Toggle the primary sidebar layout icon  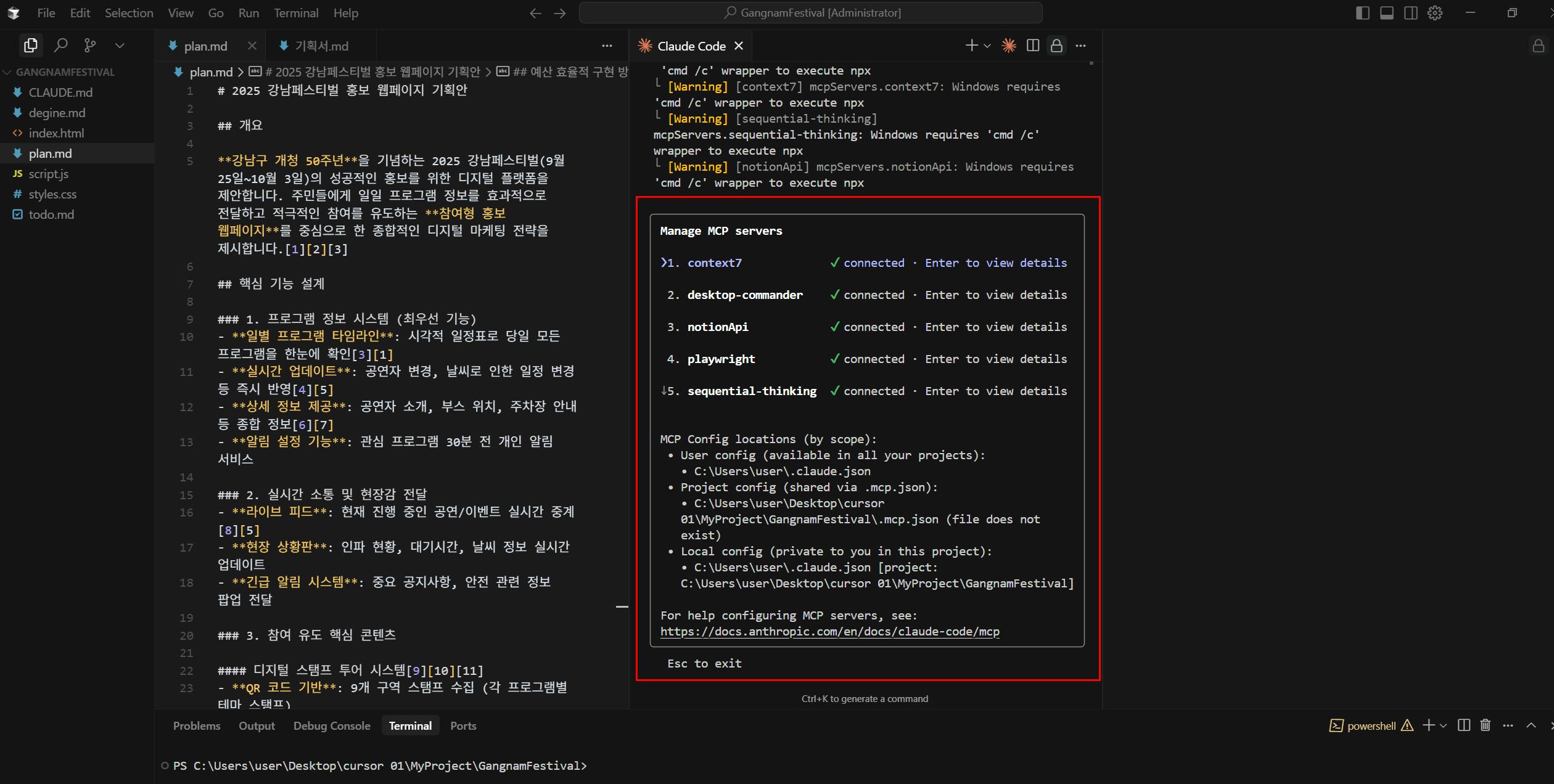pos(1363,13)
